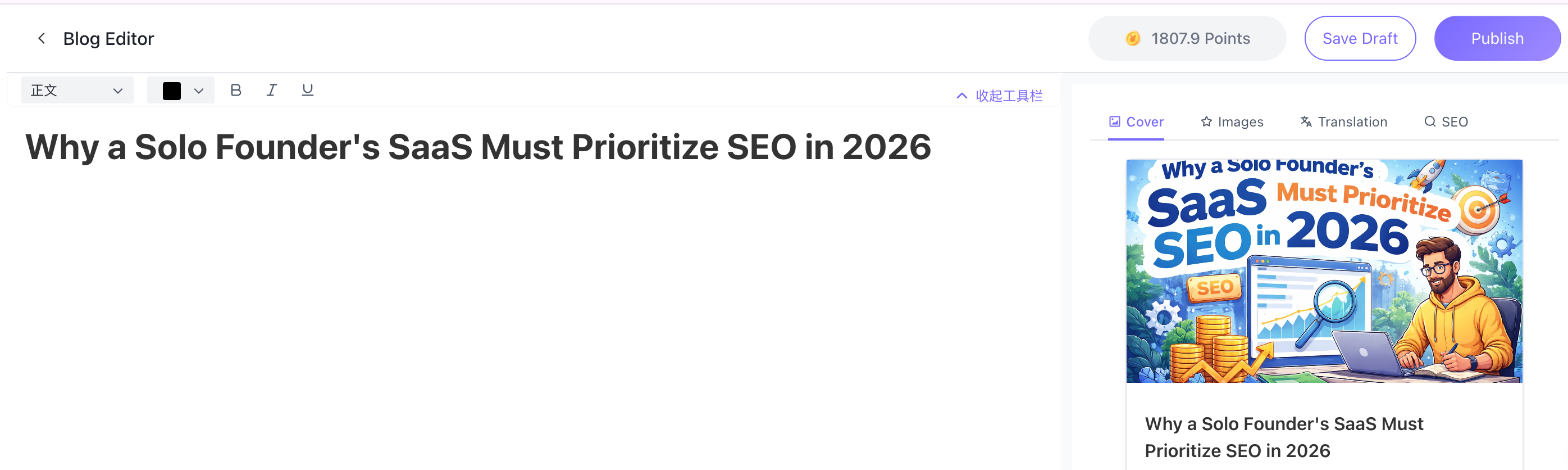The height and width of the screenshot is (470, 1568).
Task: Click the blog title text field
Action: (478, 147)
